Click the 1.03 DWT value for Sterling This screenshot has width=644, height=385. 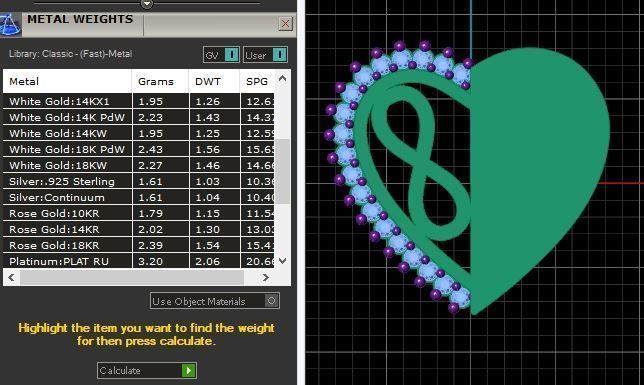tap(207, 181)
